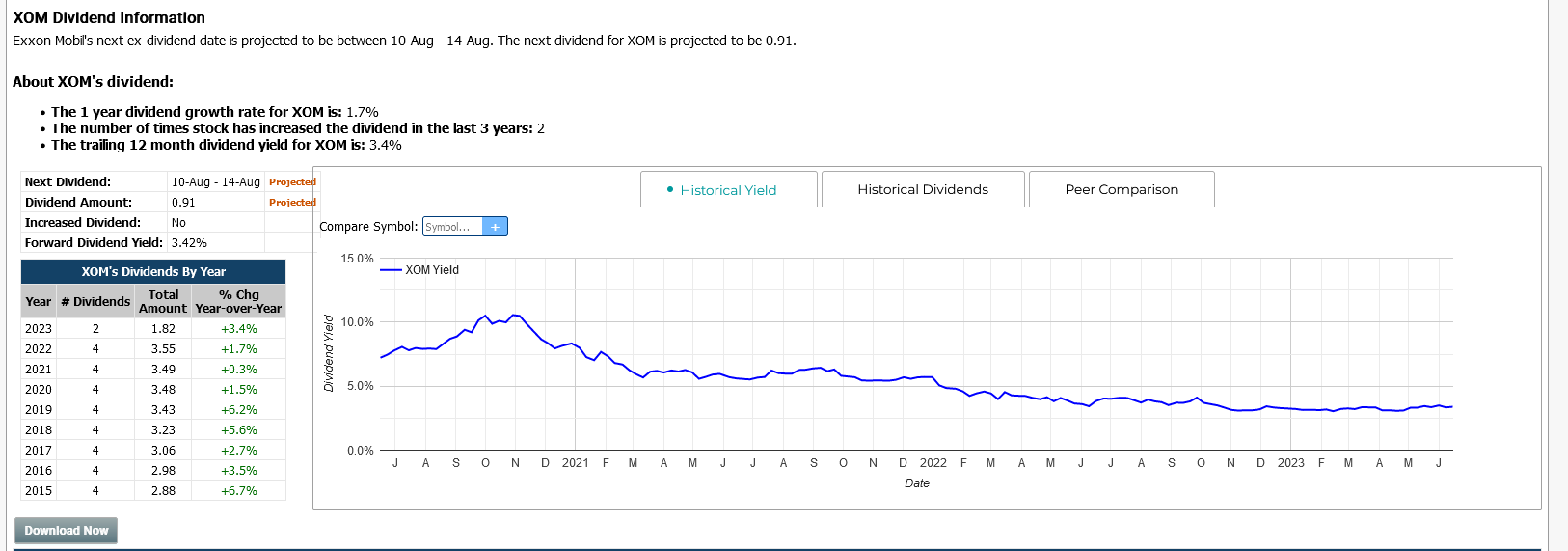This screenshot has height=551, width=1568.
Task: Select the 2016 year cell
Action: (x=39, y=471)
